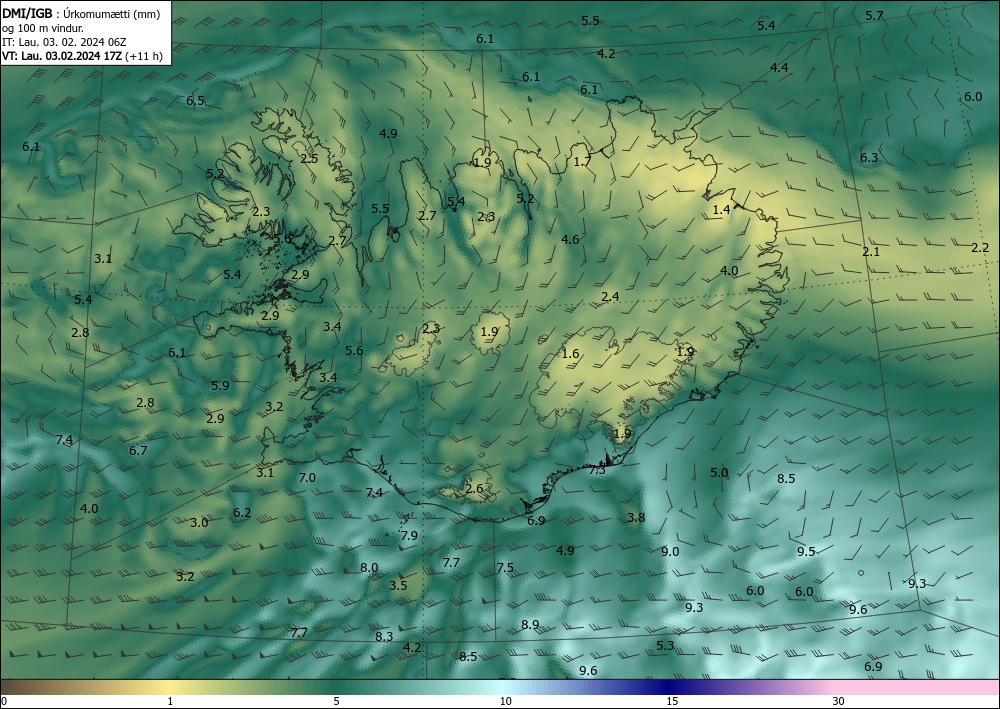The width and height of the screenshot is (1000, 709).
Task: Pick the dark navy segment of the color bar
Action: pyautogui.click(x=666, y=687)
